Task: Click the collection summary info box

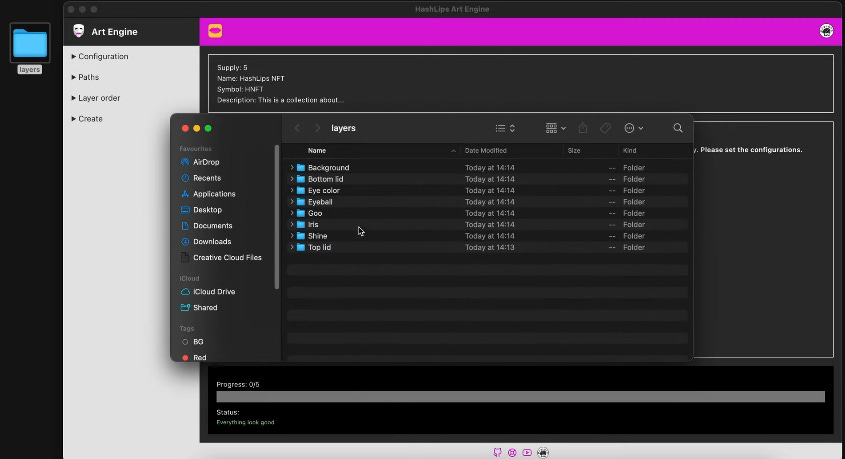Action: click(521, 84)
